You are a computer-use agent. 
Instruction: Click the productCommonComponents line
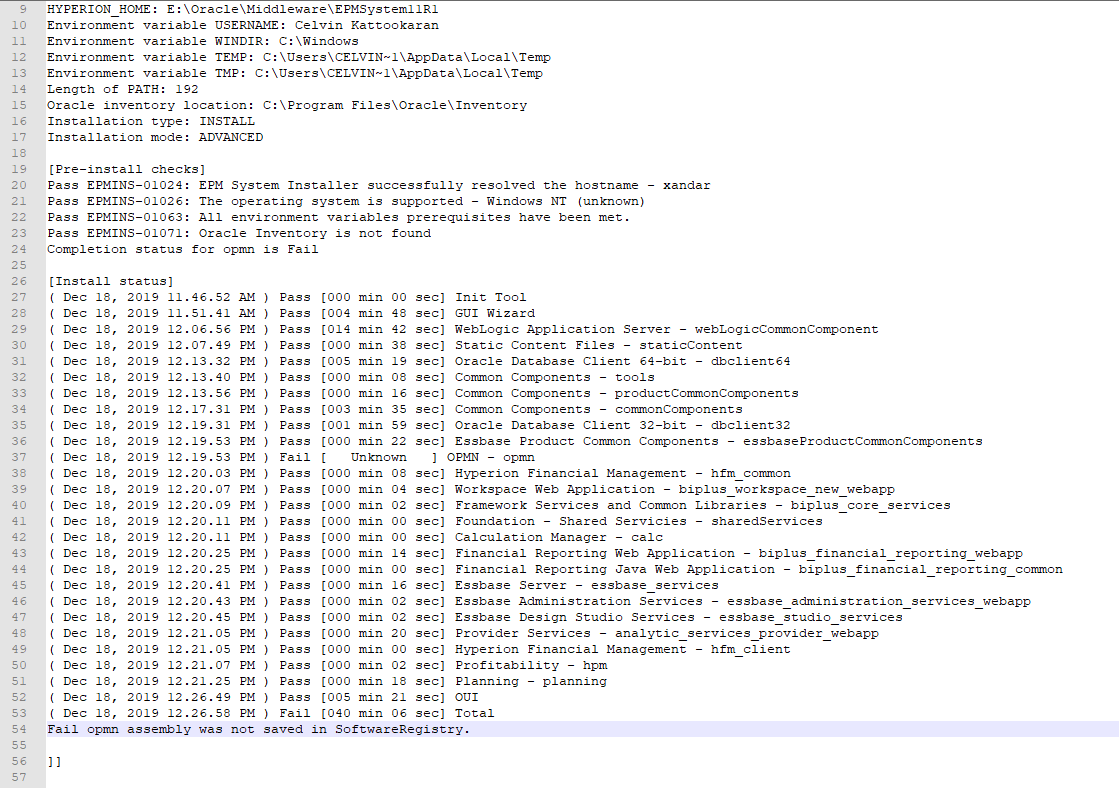(423, 393)
